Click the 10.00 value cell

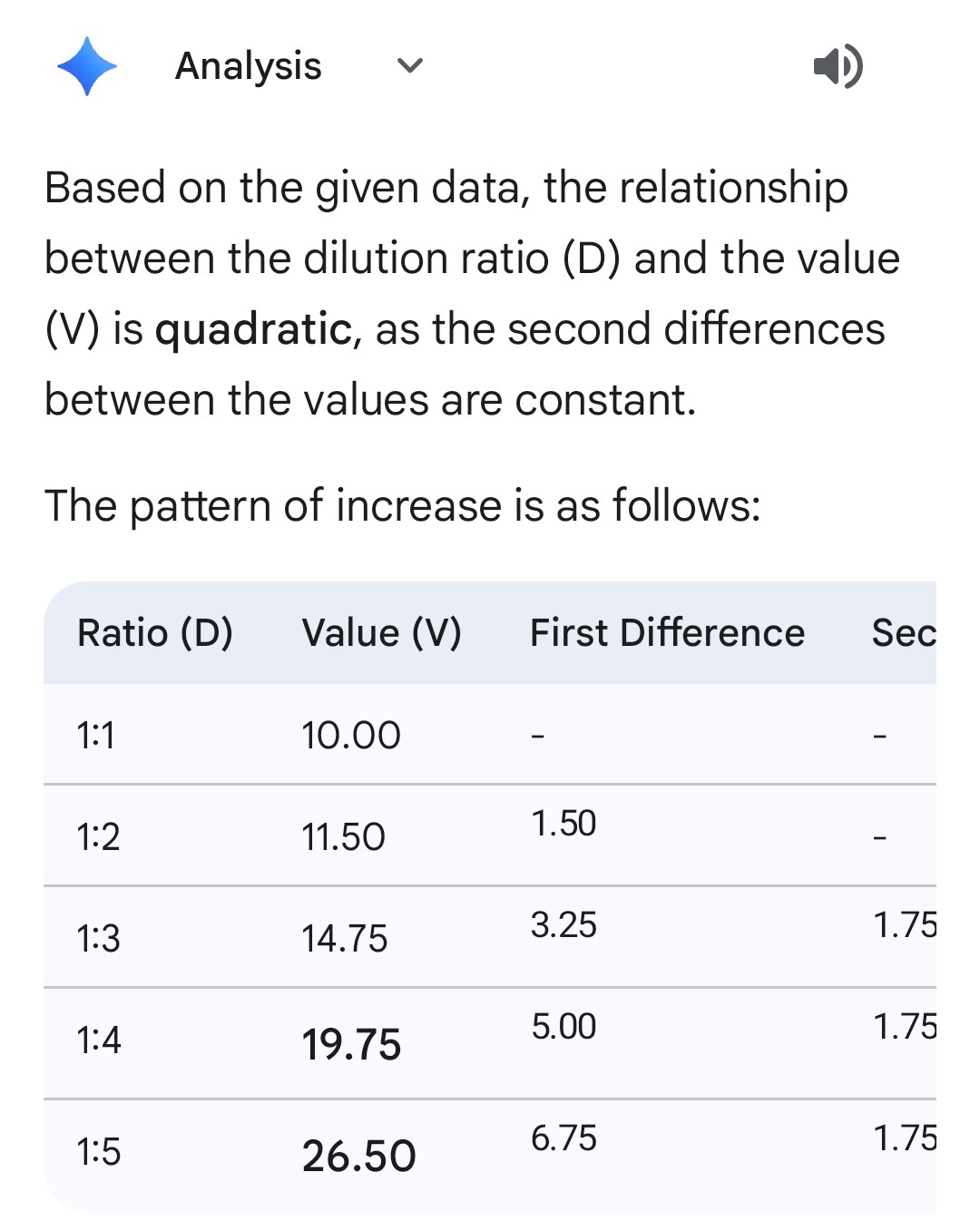pos(350,735)
